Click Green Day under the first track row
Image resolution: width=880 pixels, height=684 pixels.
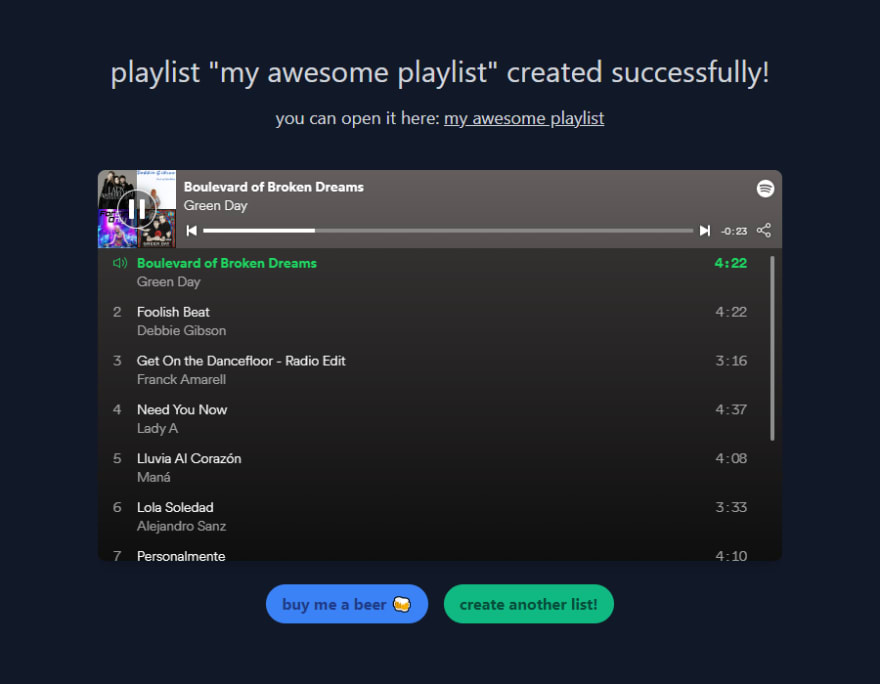point(168,282)
